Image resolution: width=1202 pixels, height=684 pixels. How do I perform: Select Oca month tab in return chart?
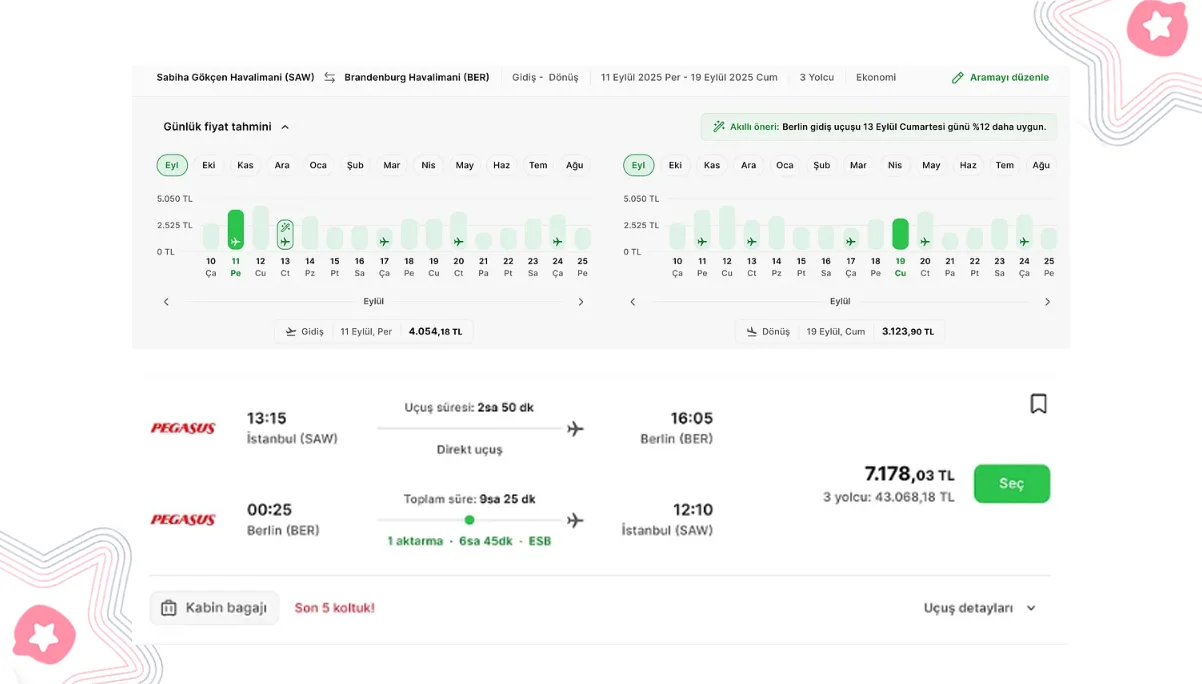[x=785, y=165]
